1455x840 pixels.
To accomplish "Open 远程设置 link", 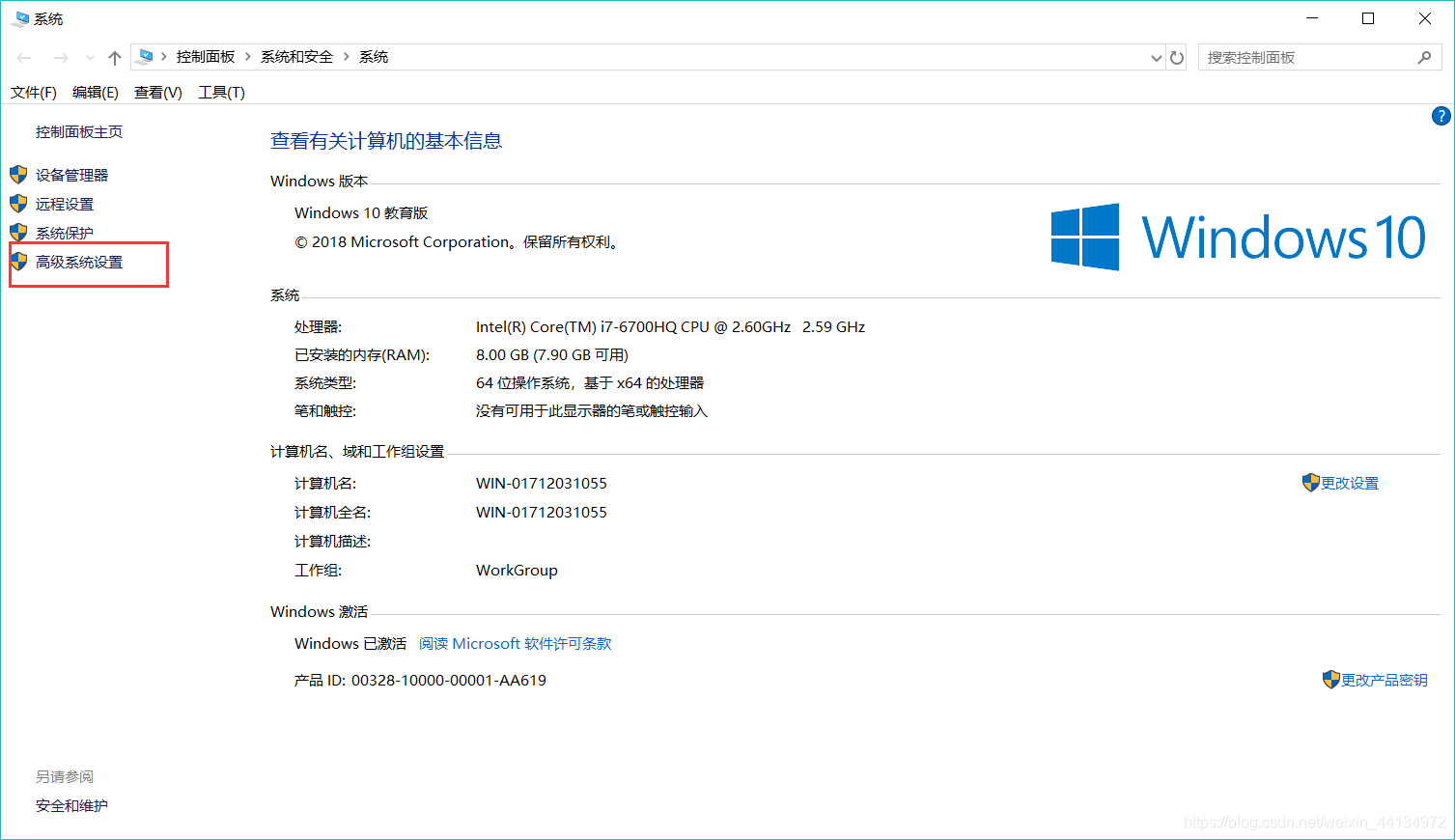I will [x=65, y=205].
